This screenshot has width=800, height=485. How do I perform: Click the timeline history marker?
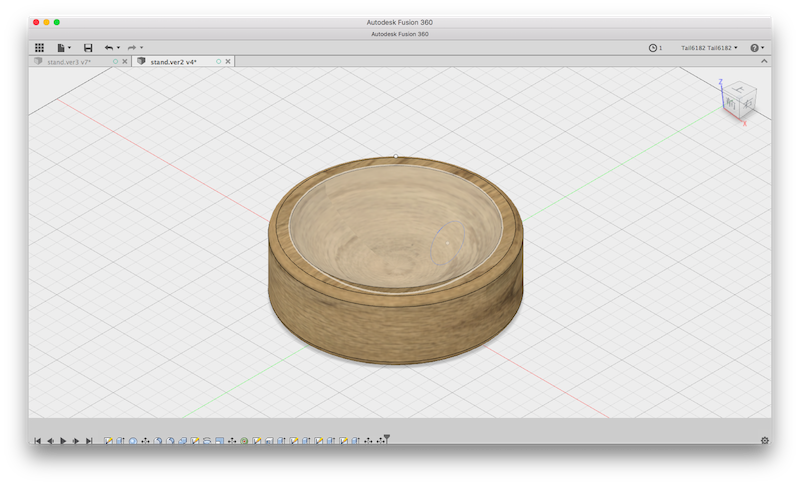coord(387,438)
